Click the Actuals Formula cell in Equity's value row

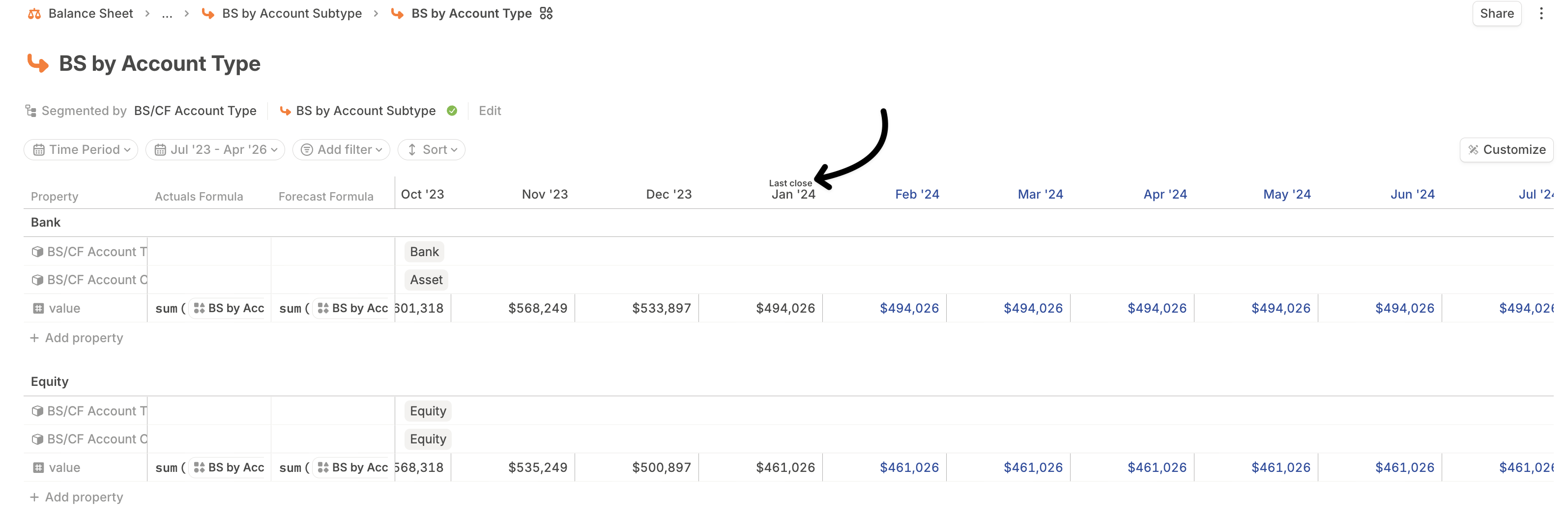pyautogui.click(x=209, y=468)
